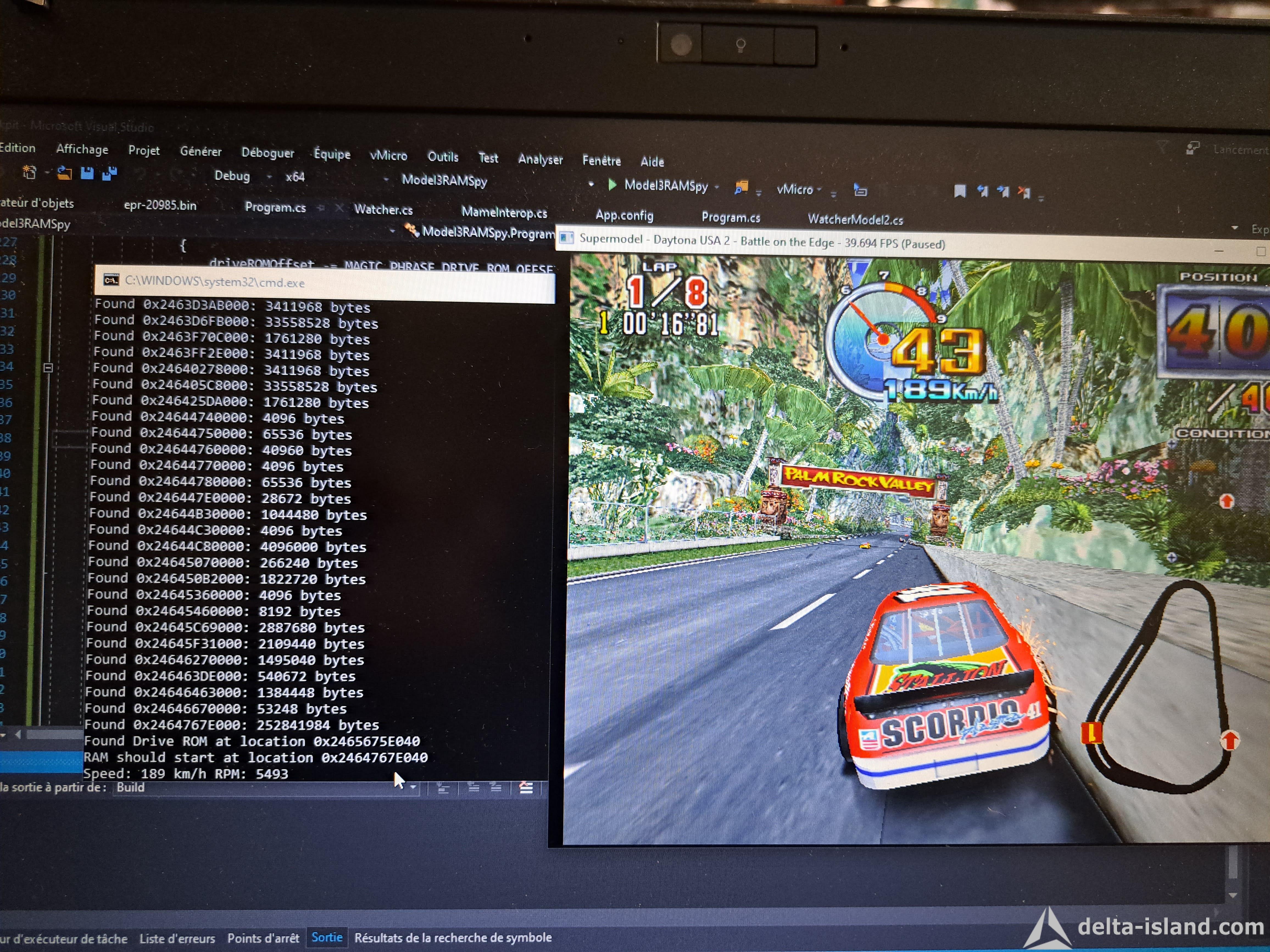1270x952 pixels.
Task: Click the Lancement quick launch search box
Action: click(1241, 149)
